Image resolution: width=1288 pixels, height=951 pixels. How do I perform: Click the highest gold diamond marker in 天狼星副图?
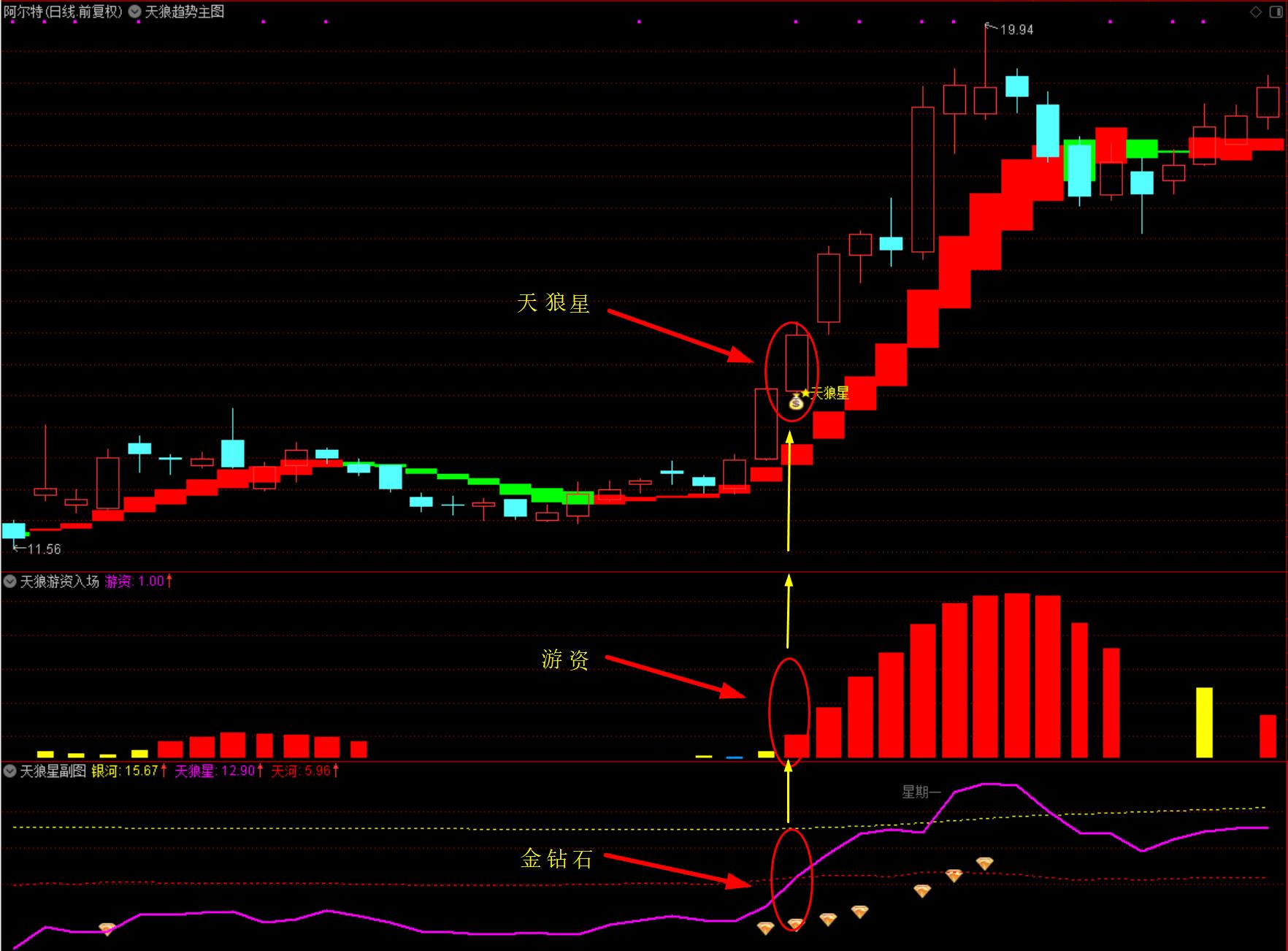tap(985, 864)
